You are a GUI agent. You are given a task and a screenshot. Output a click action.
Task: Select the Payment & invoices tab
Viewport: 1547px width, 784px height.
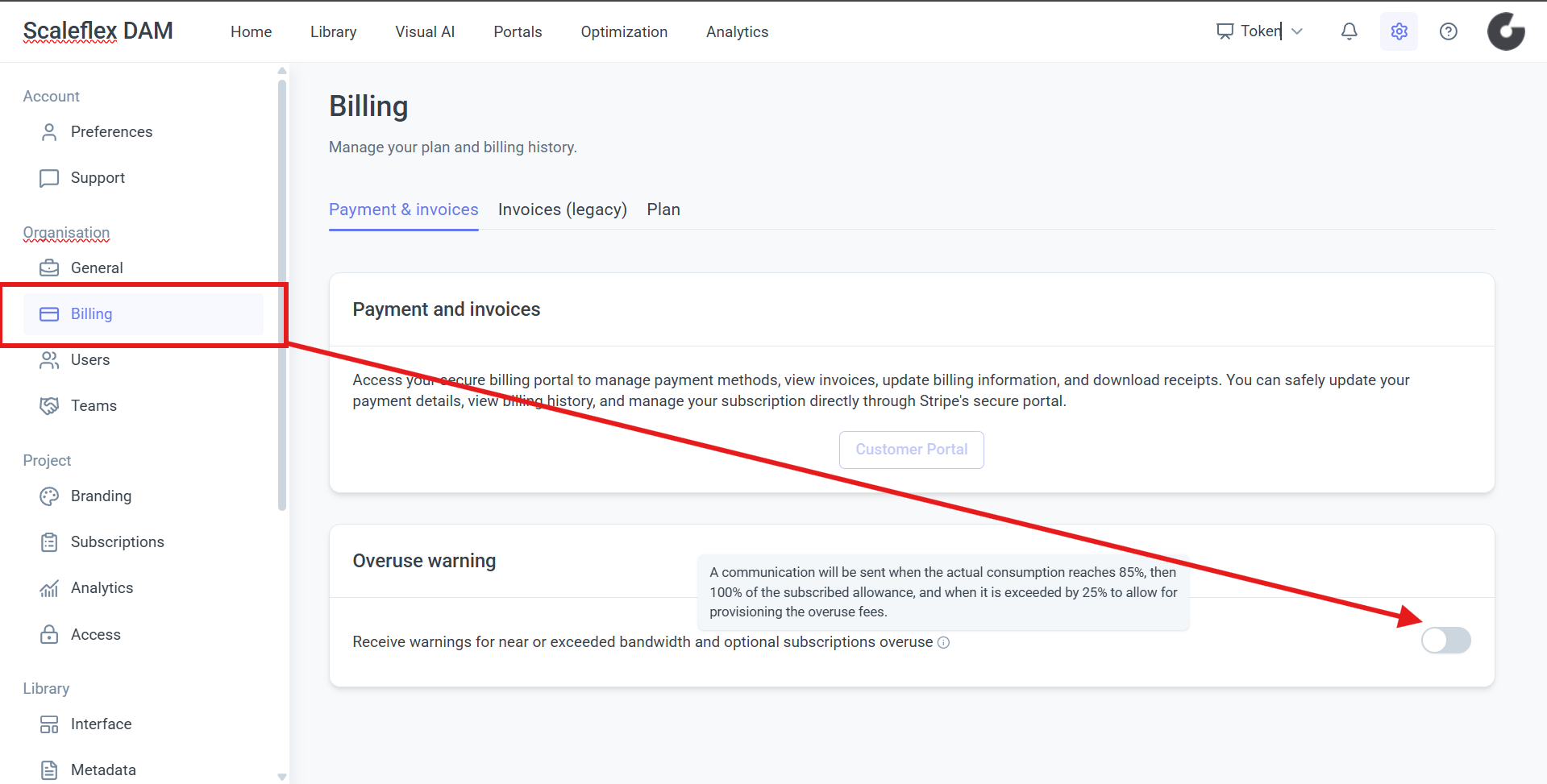403,209
